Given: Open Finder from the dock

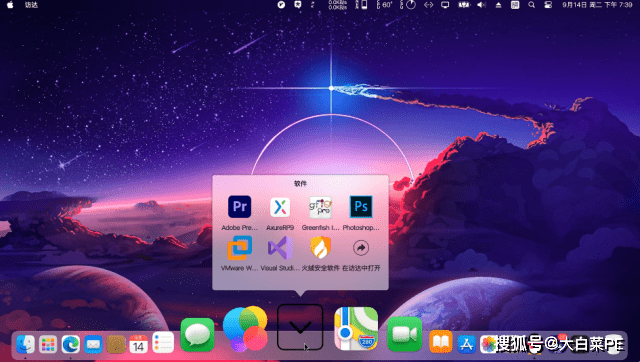Looking at the screenshot, I should click(25, 344).
